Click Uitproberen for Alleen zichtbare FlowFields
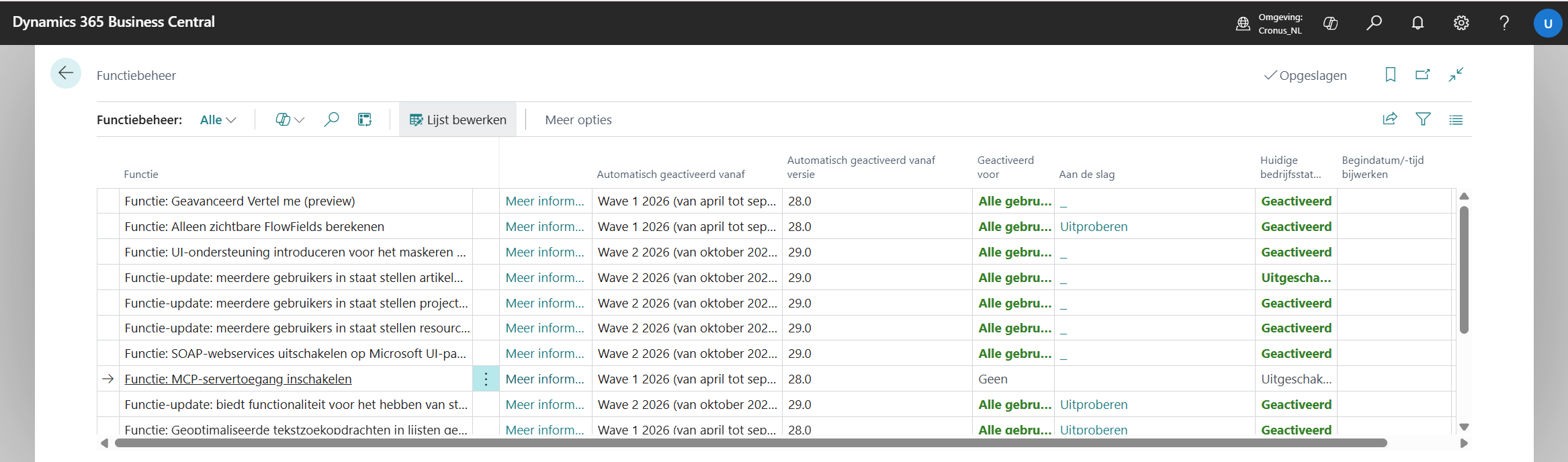Image resolution: width=1568 pixels, height=462 pixels. (1093, 227)
